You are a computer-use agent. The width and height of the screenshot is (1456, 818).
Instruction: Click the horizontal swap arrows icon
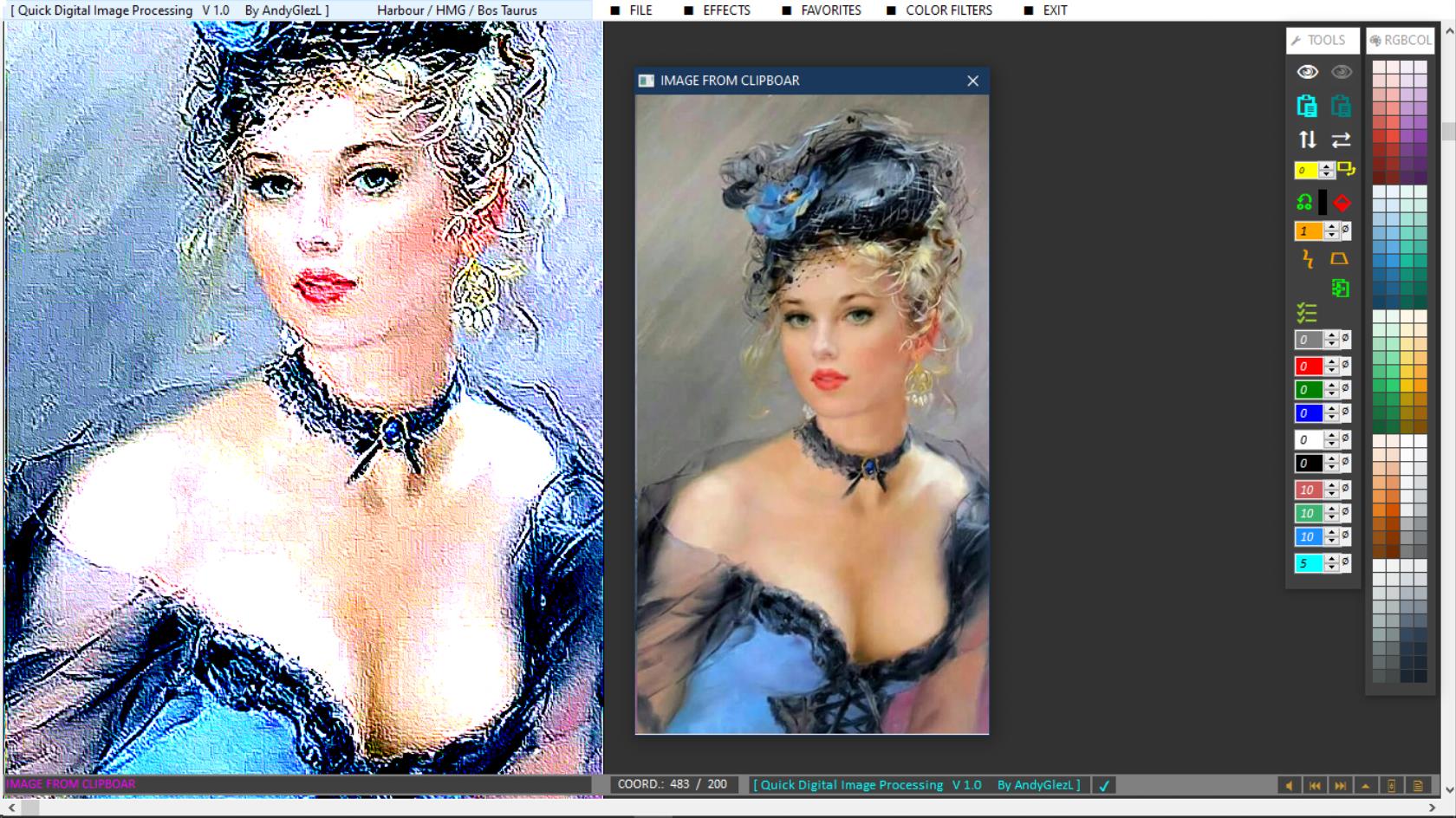point(1341,140)
